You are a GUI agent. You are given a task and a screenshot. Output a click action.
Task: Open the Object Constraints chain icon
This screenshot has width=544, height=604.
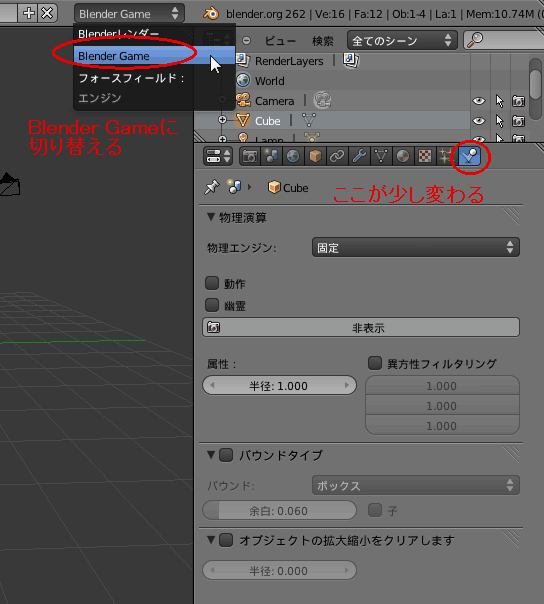(337, 156)
